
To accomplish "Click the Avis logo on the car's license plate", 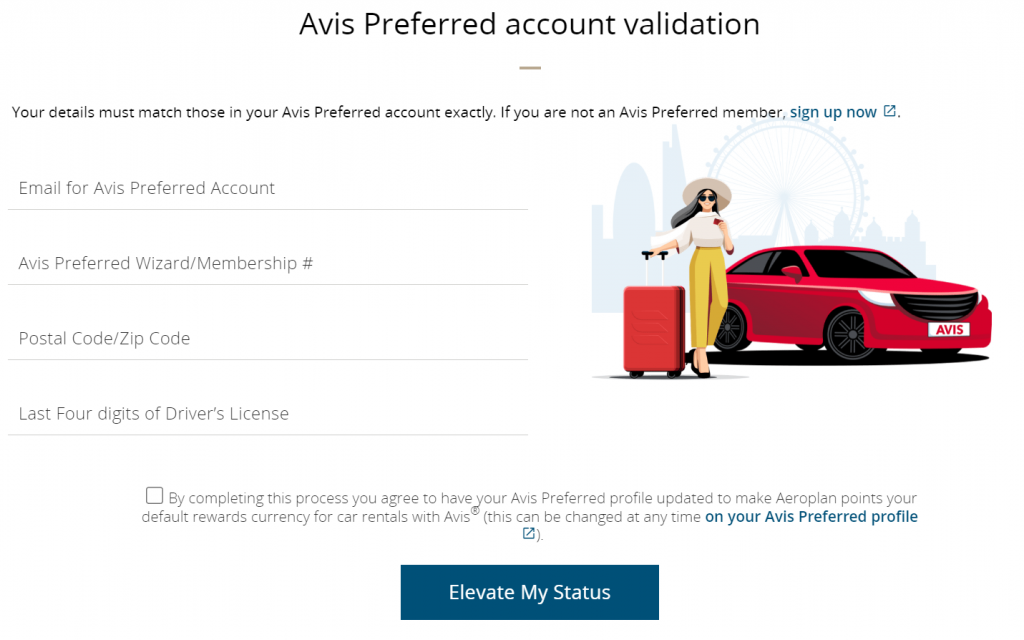I will tap(949, 328).
